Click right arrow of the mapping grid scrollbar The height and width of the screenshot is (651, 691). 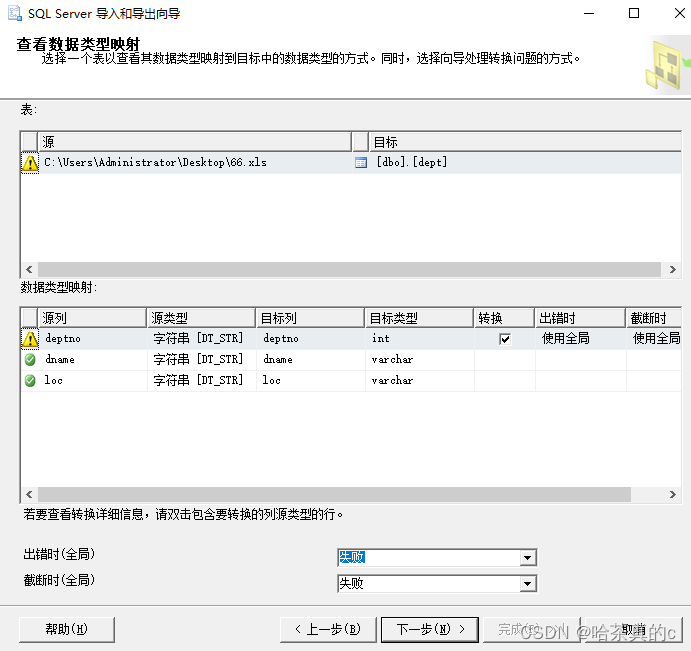coord(672,495)
